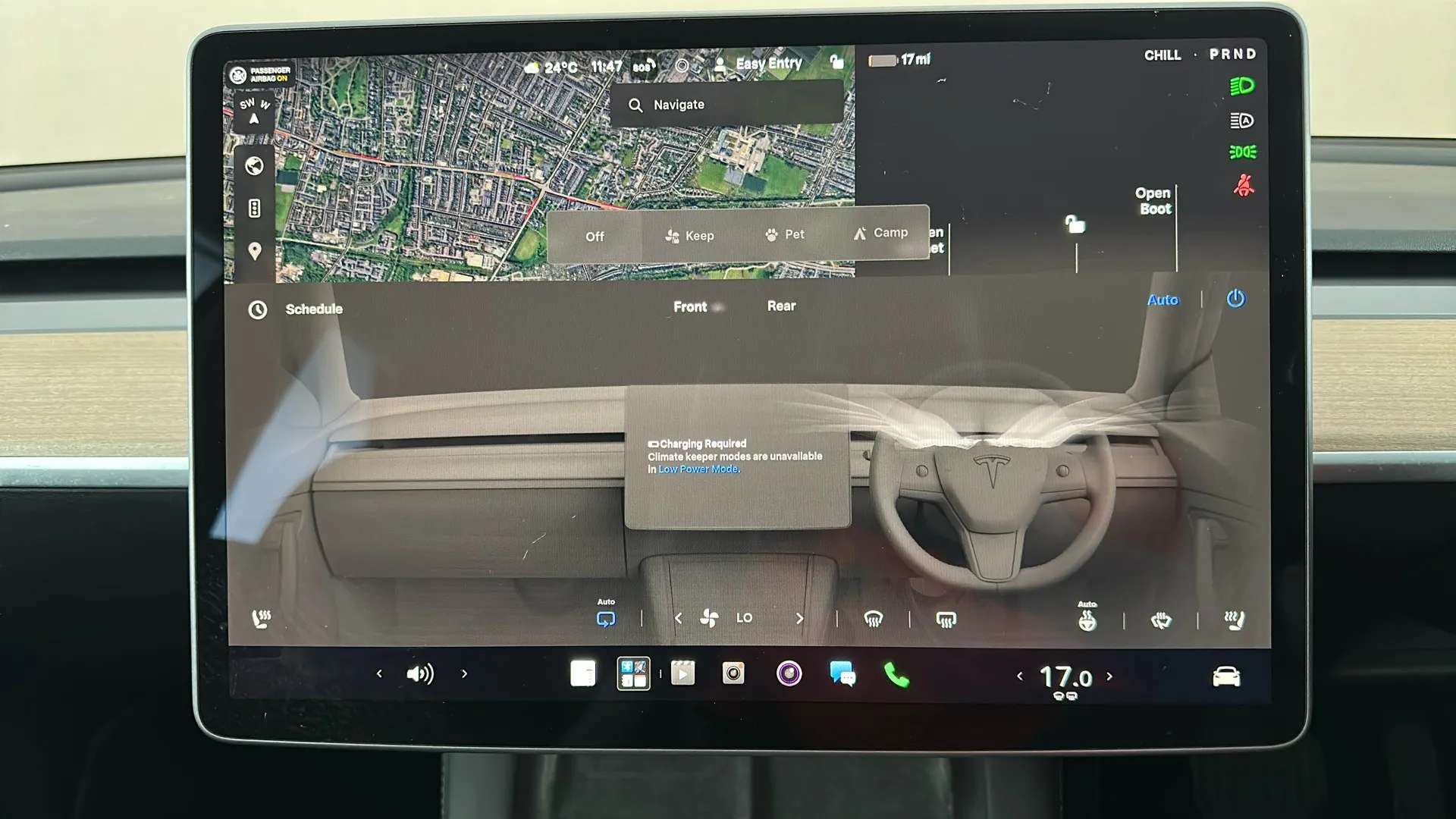Select the Off climate keeper mode
Viewport: 1456px width, 819px height.
(595, 237)
